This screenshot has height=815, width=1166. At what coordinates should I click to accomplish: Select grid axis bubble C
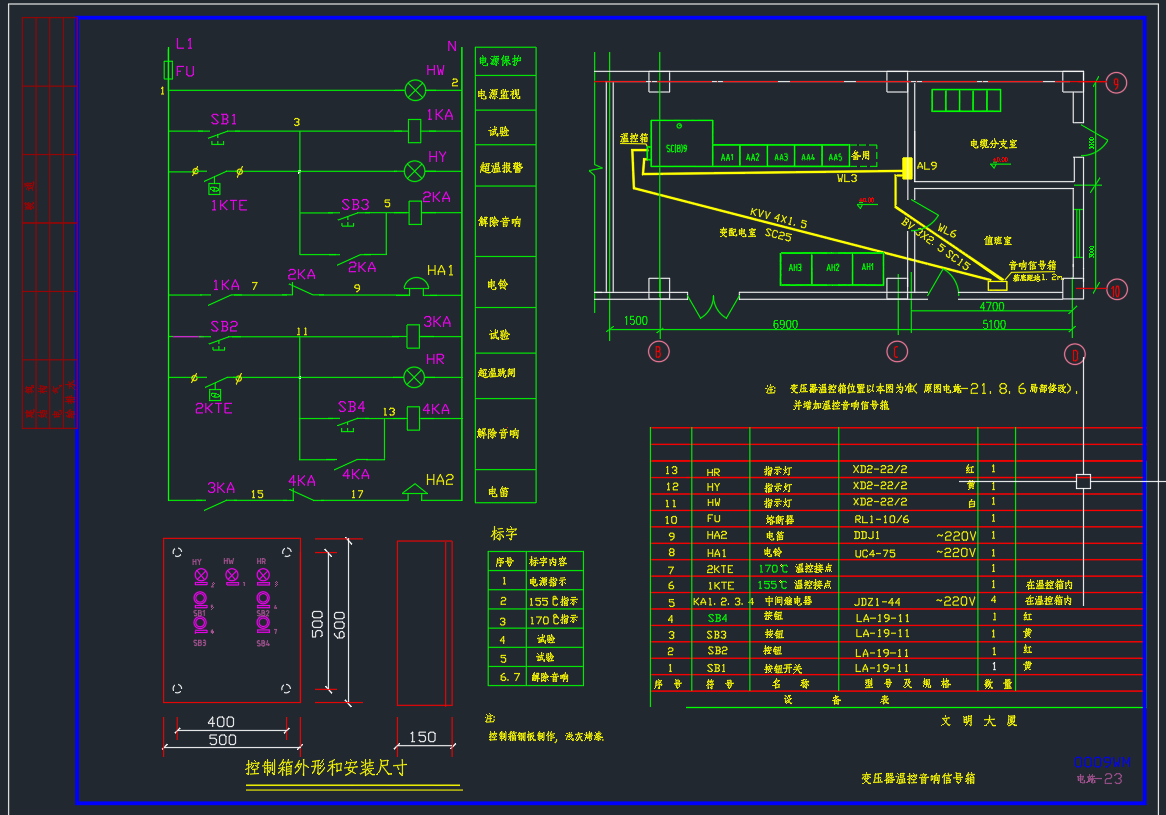click(x=897, y=352)
